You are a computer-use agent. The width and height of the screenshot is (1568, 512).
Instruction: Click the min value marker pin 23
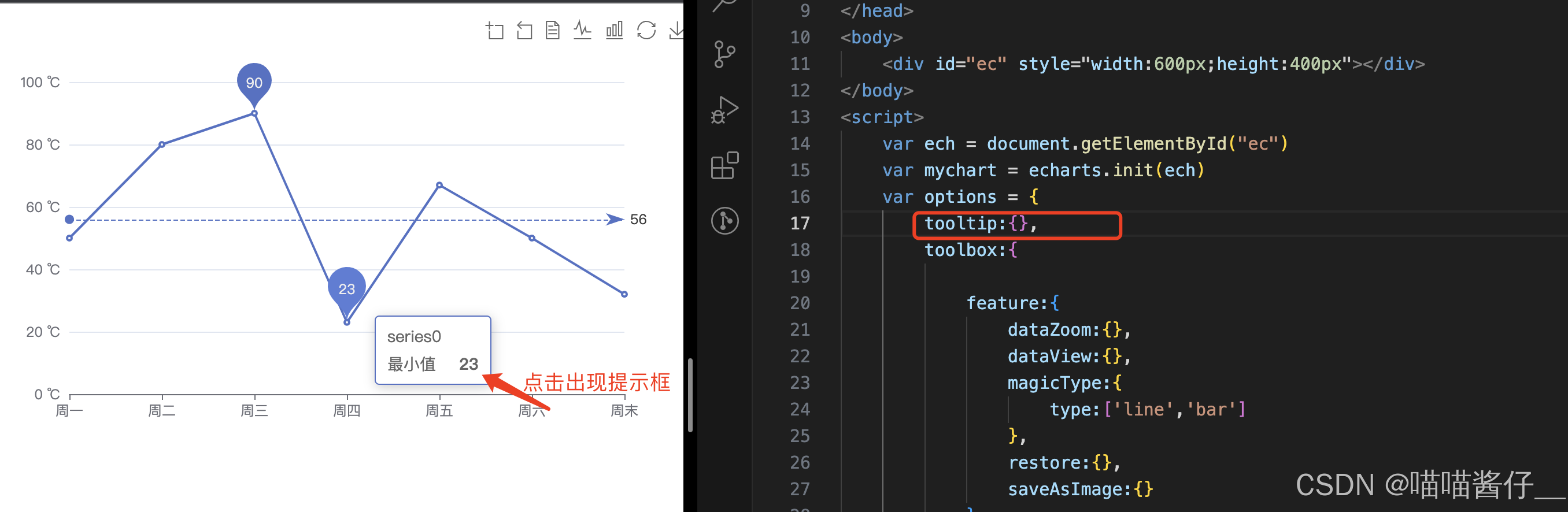347,289
